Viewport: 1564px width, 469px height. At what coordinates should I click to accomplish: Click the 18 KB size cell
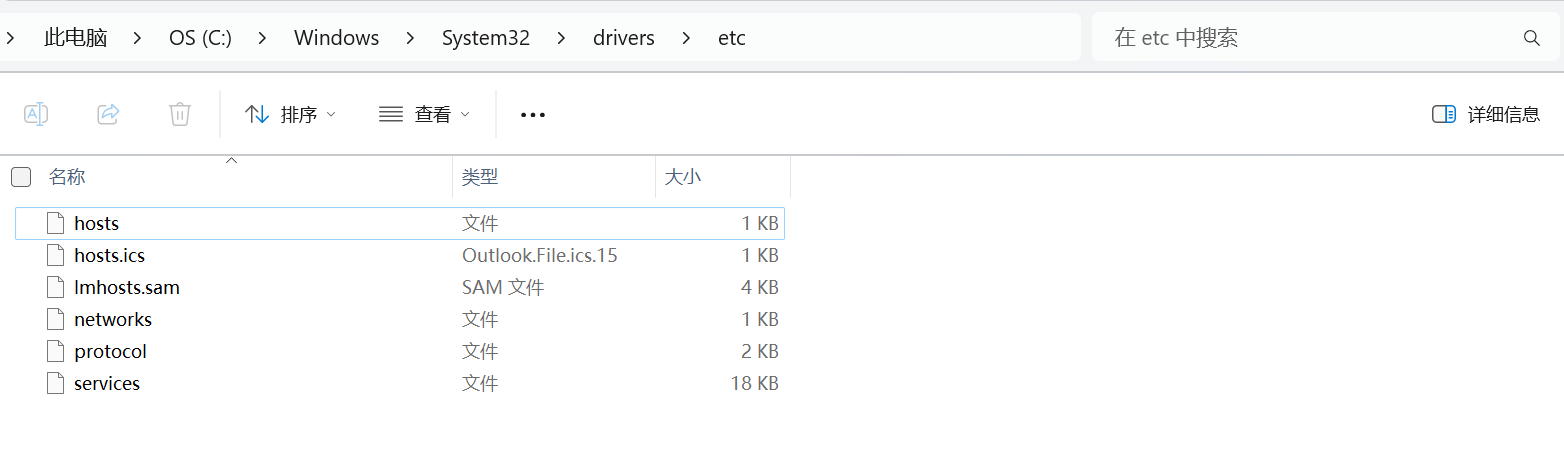click(755, 383)
